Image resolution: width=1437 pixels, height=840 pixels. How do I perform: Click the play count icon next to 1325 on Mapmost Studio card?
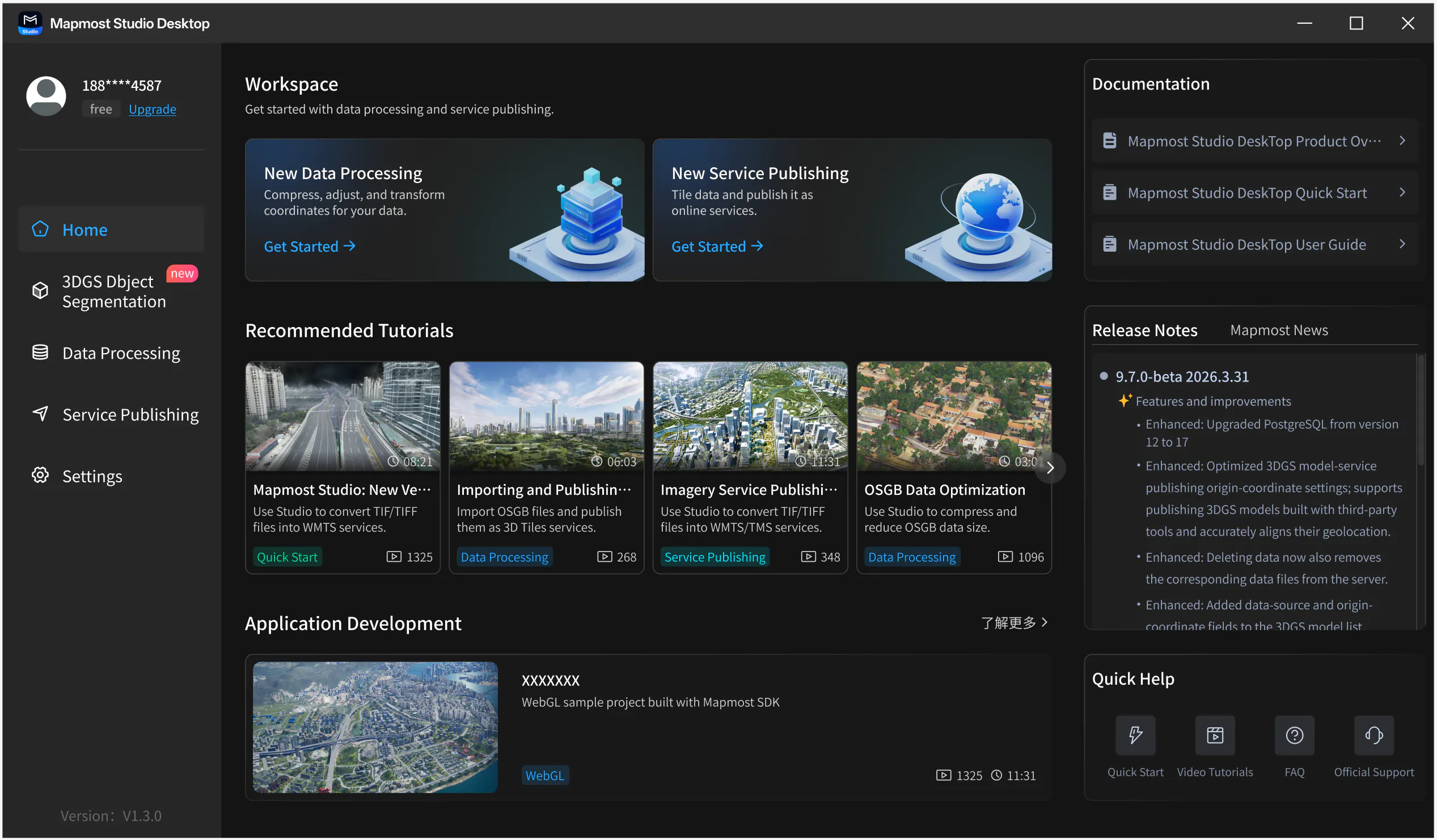(394, 557)
